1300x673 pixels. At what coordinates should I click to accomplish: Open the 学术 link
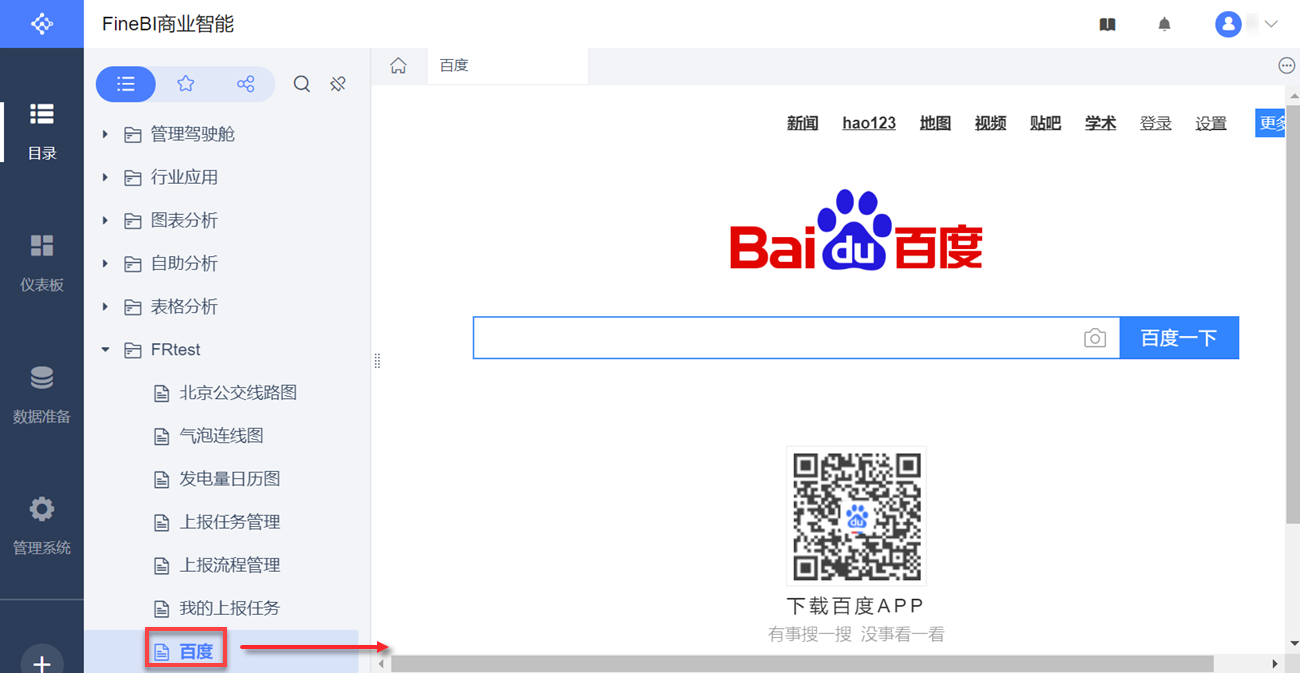(1101, 123)
